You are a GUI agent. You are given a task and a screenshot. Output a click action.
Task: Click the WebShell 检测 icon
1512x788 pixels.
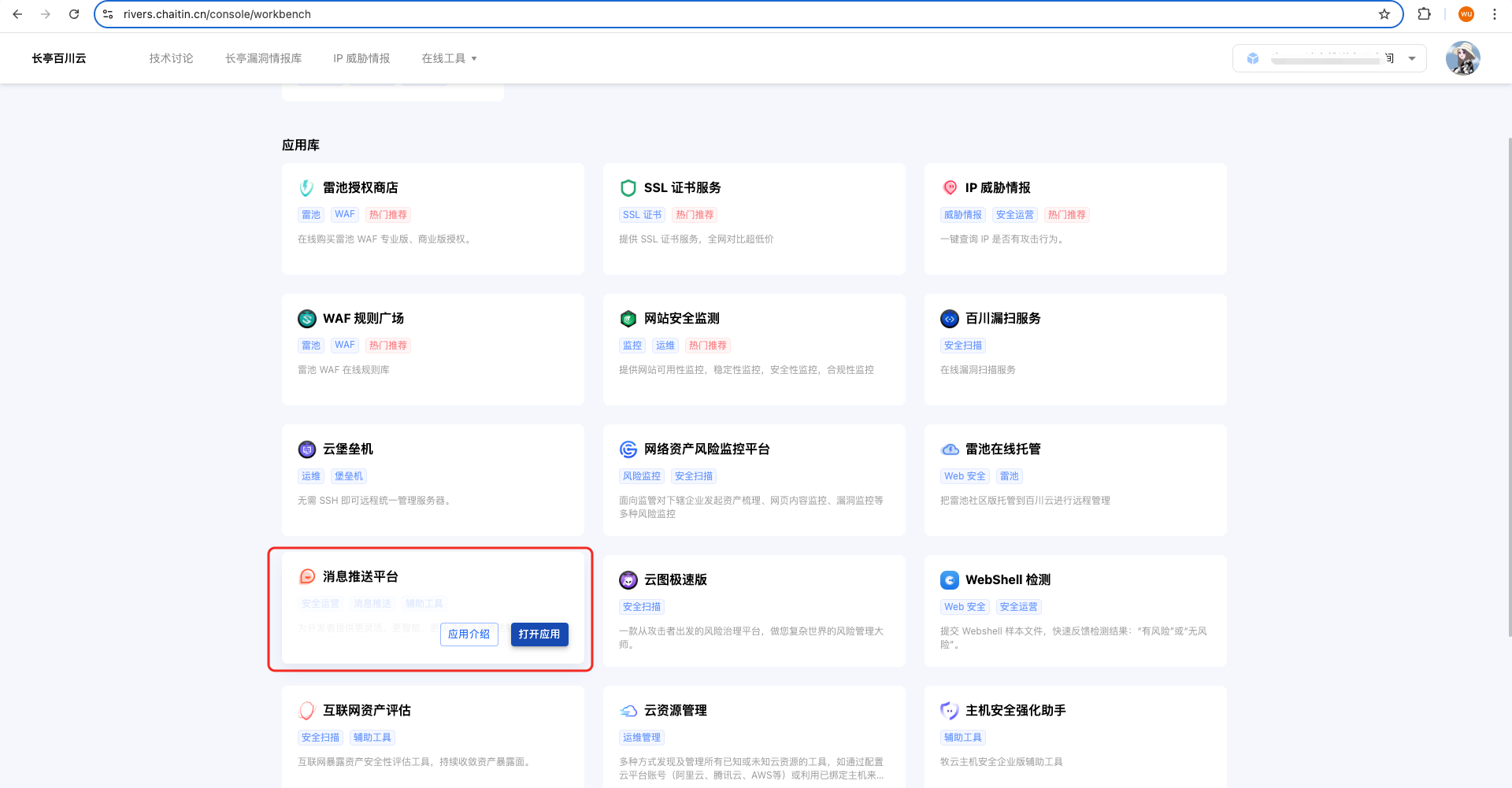[950, 580]
